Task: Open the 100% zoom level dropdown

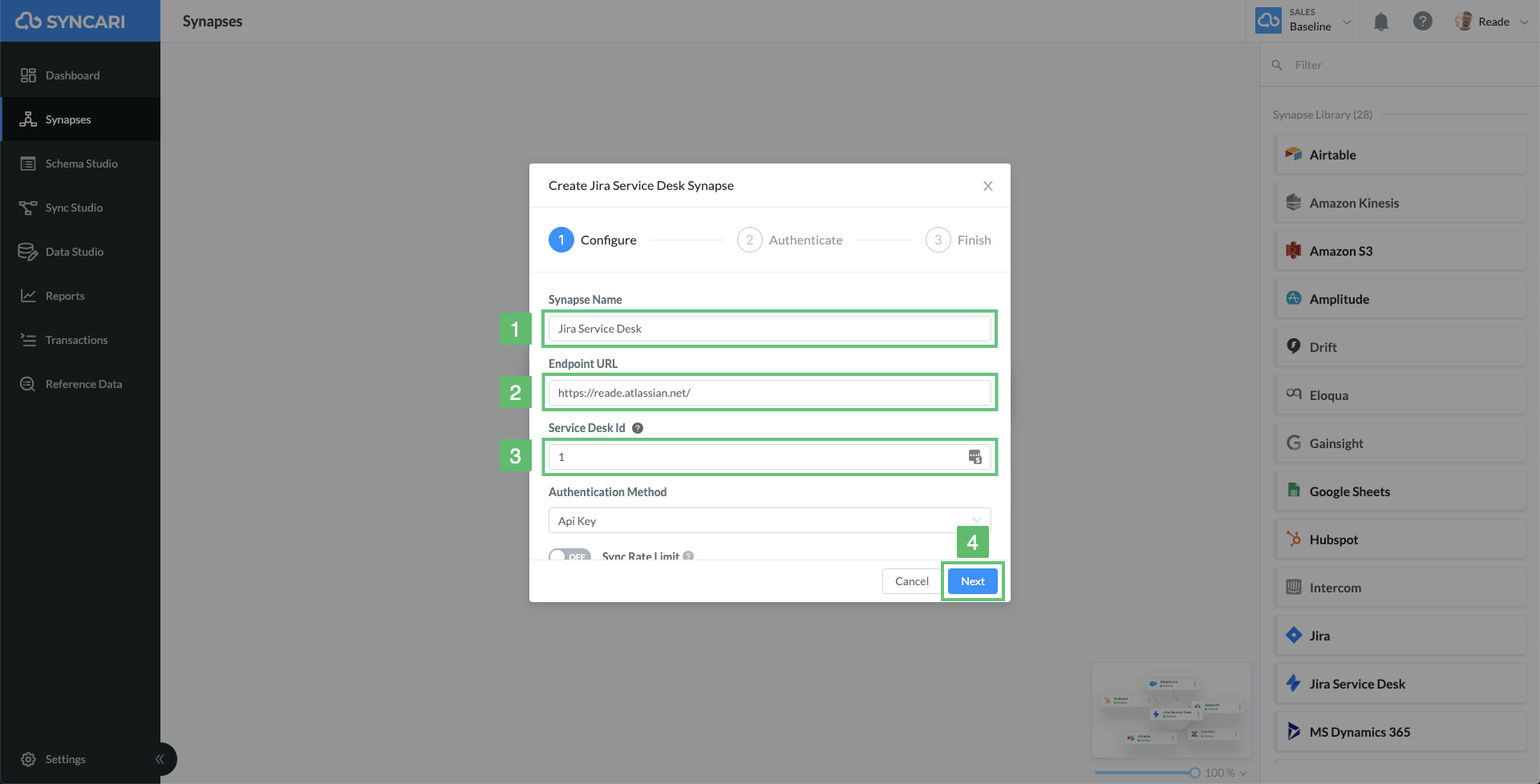Action: (1226, 773)
